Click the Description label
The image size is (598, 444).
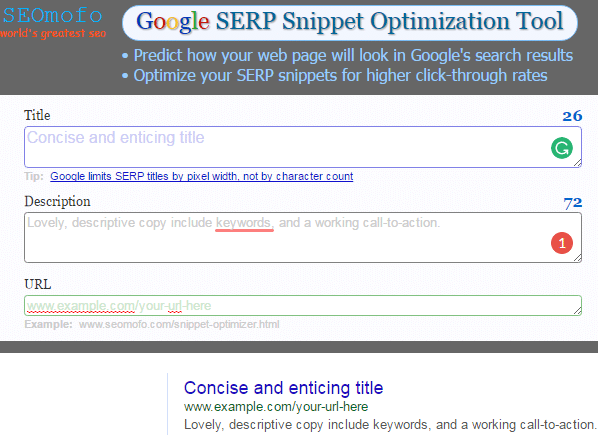coord(57,201)
